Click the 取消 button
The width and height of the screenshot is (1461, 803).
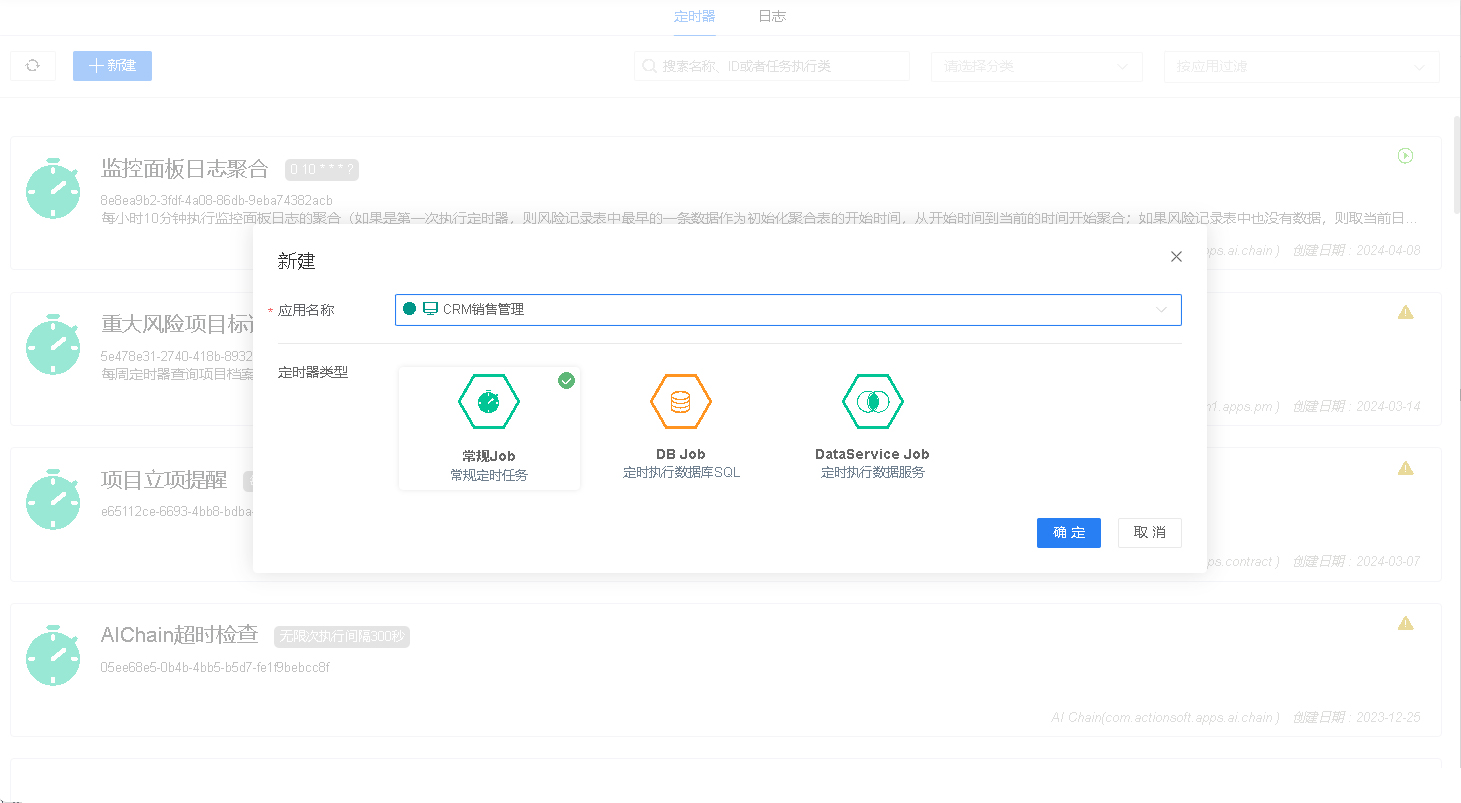1150,533
